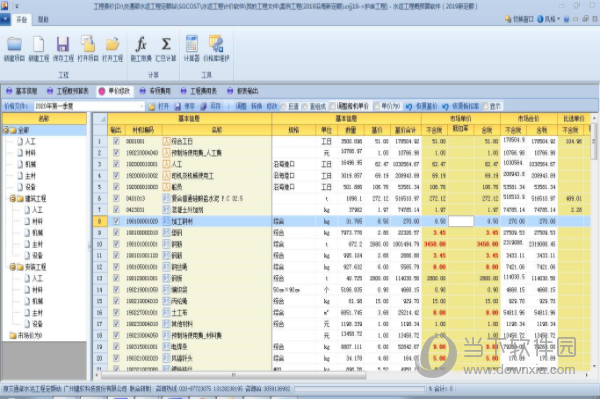Click the vertical scrollbar of the materials table
The height and width of the screenshot is (399, 600).
click(594, 142)
